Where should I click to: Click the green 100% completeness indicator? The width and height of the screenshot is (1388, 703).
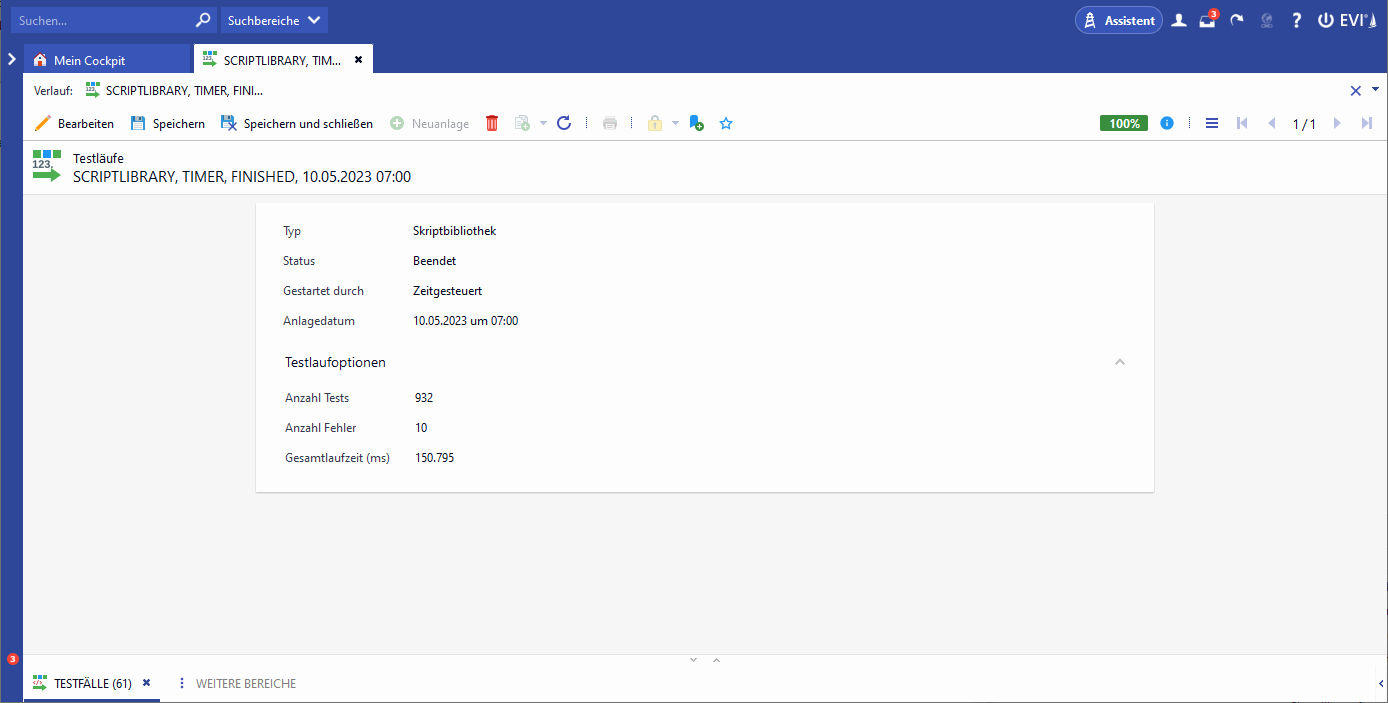[x=1125, y=123]
